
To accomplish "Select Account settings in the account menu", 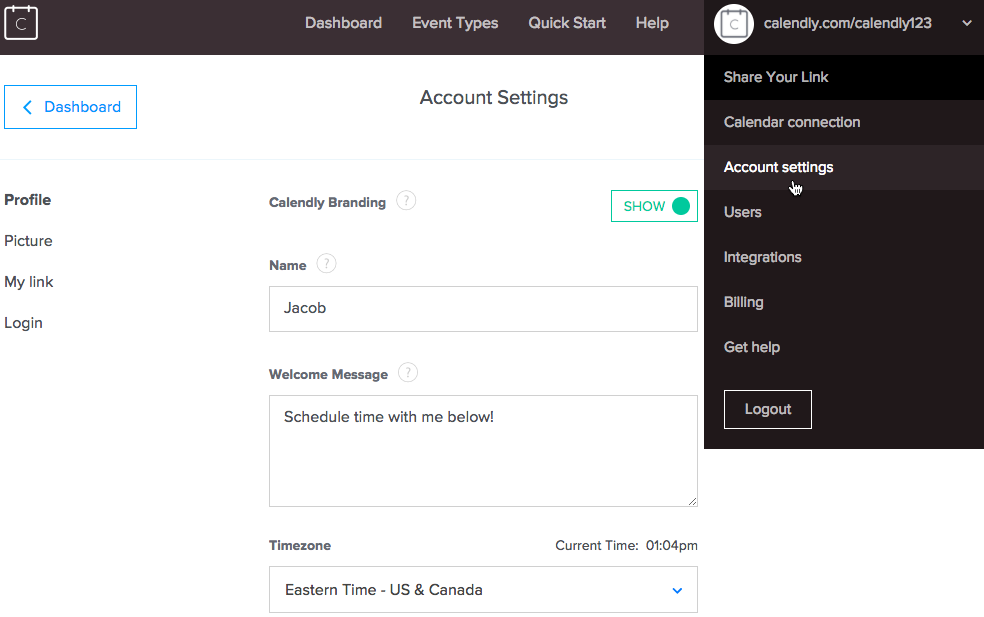I will coord(844,168).
